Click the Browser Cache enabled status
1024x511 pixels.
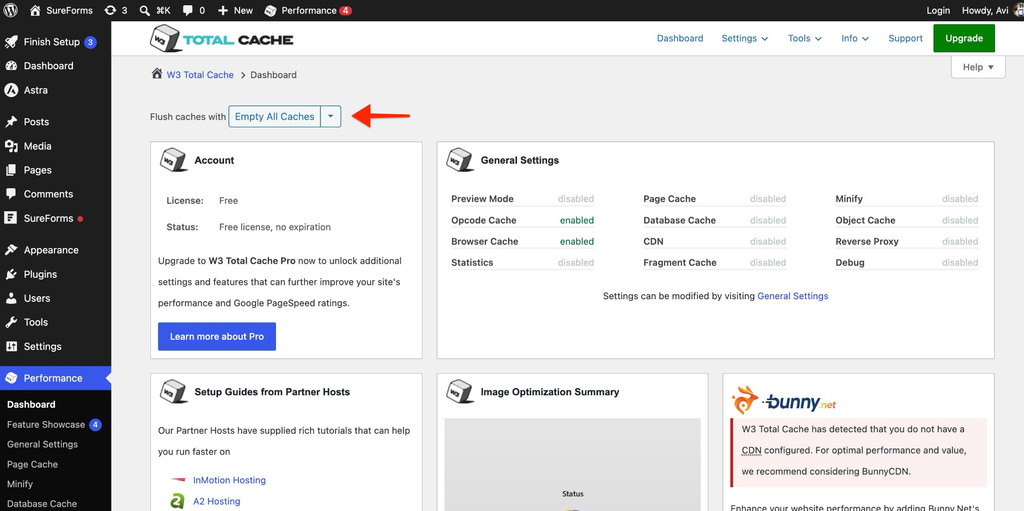pyautogui.click(x=577, y=241)
